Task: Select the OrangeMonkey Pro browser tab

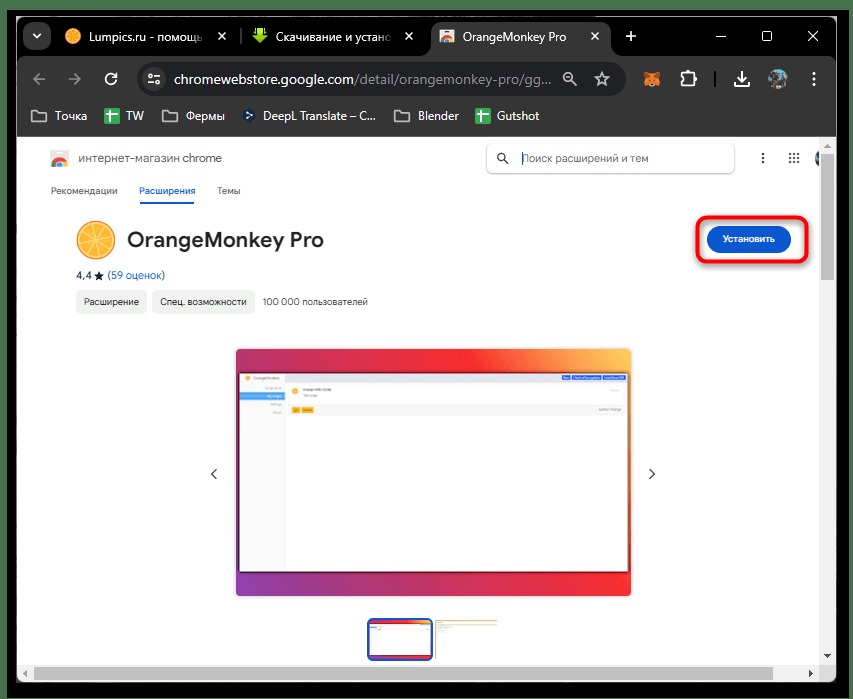Action: tap(514, 36)
